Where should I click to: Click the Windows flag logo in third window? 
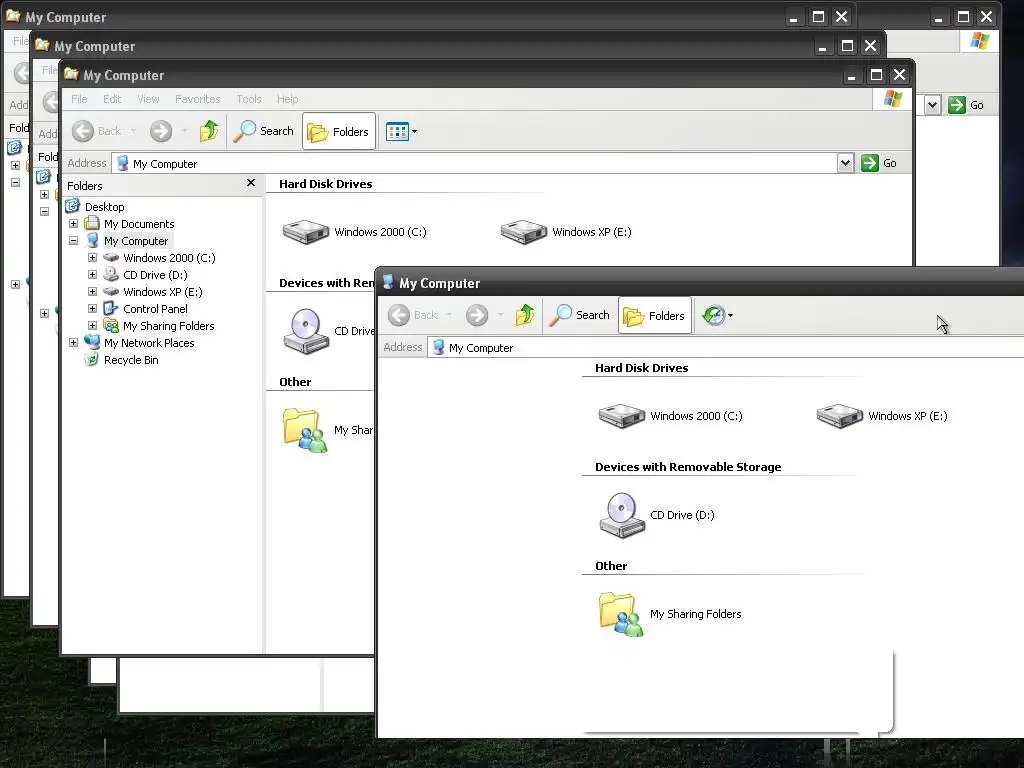(892, 99)
